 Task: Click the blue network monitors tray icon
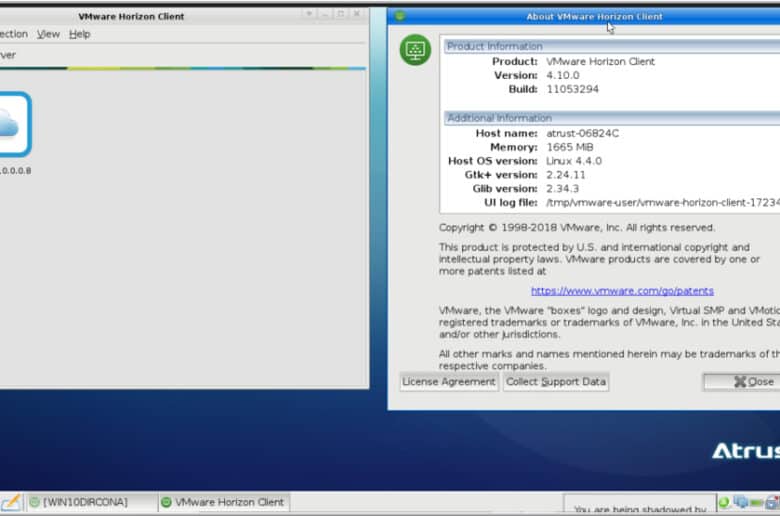[741, 502]
